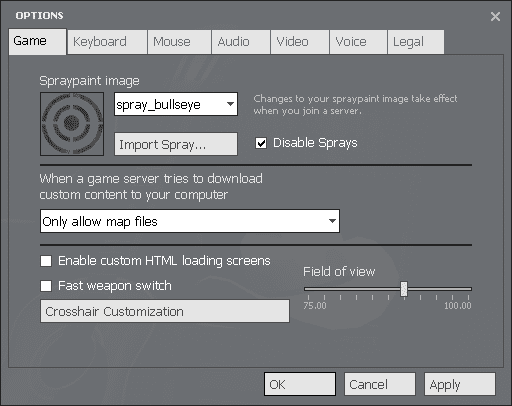Open the Voice tab
The width and height of the screenshot is (512, 406).
[x=358, y=42]
